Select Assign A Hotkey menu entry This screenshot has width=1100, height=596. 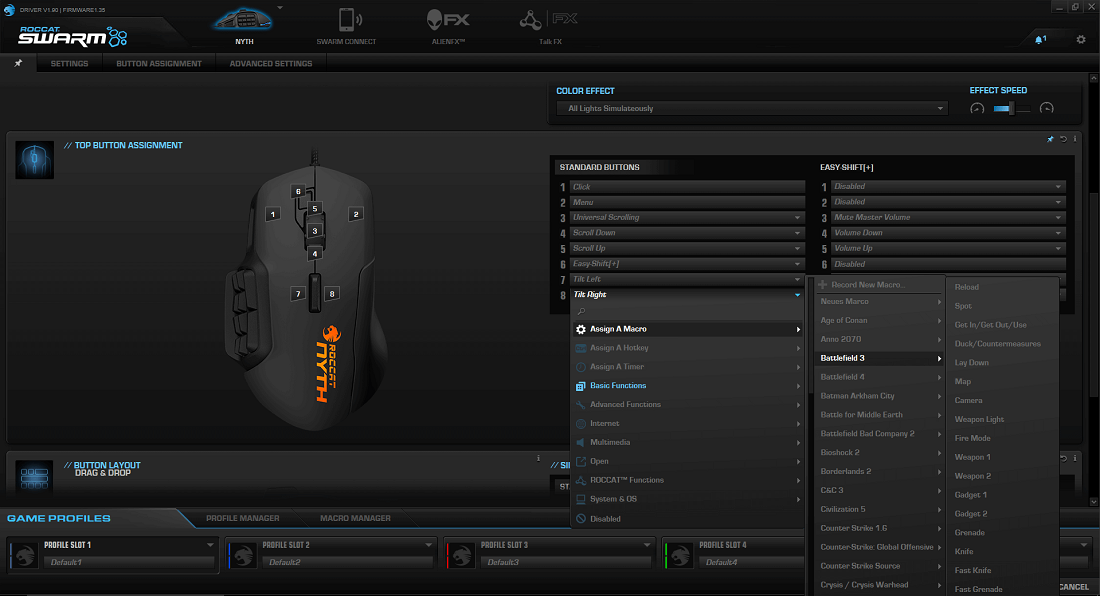point(688,348)
